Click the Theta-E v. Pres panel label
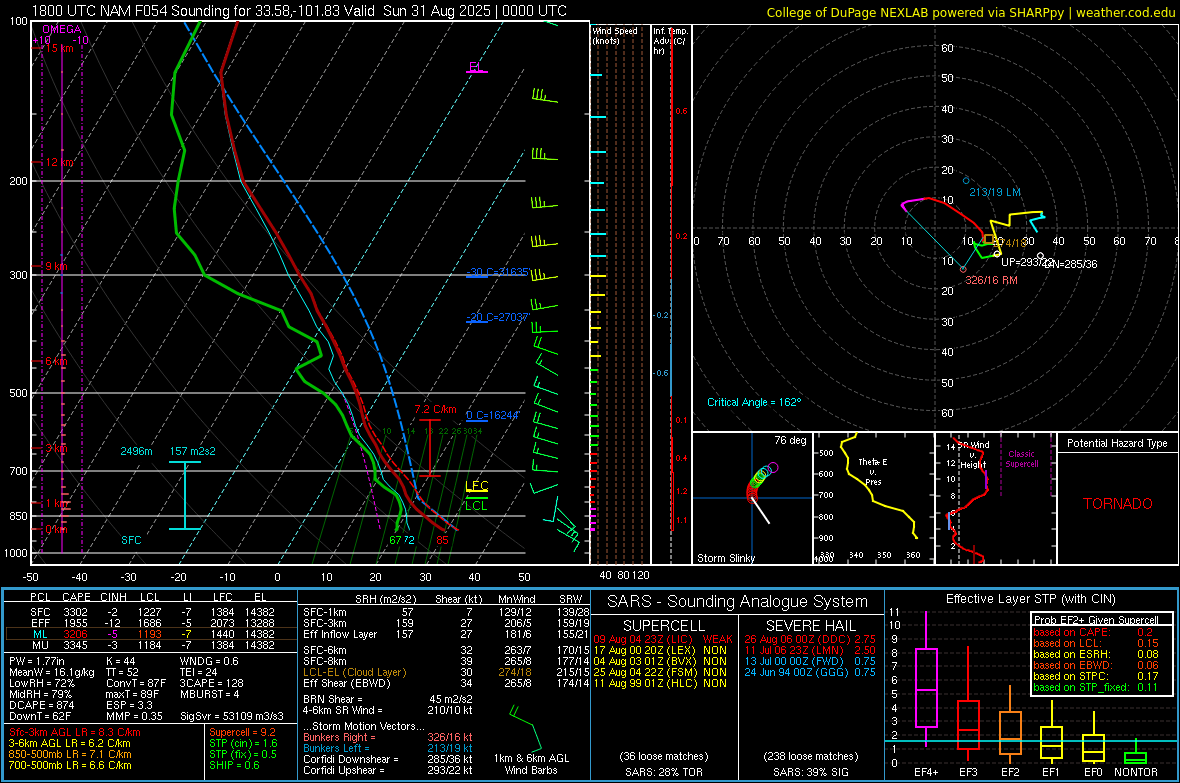1180x783 pixels. pyautogui.click(x=873, y=471)
